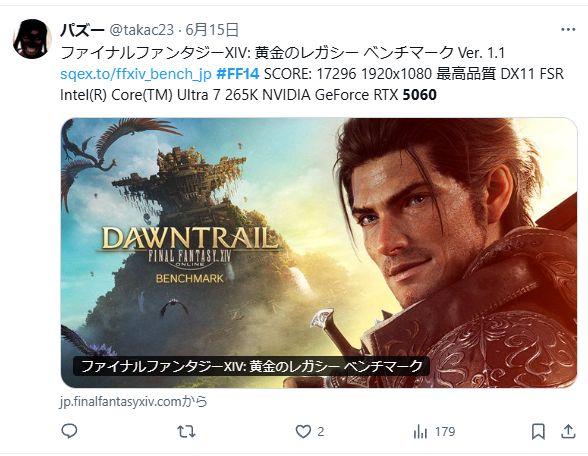This screenshot has height=456, width=588.
Task: Click the share upload arrow icon
Action: point(568,431)
